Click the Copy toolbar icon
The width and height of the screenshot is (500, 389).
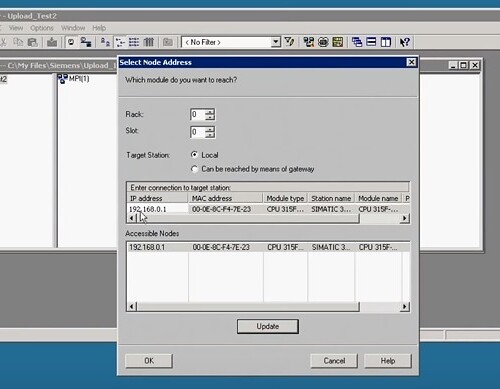(18, 42)
